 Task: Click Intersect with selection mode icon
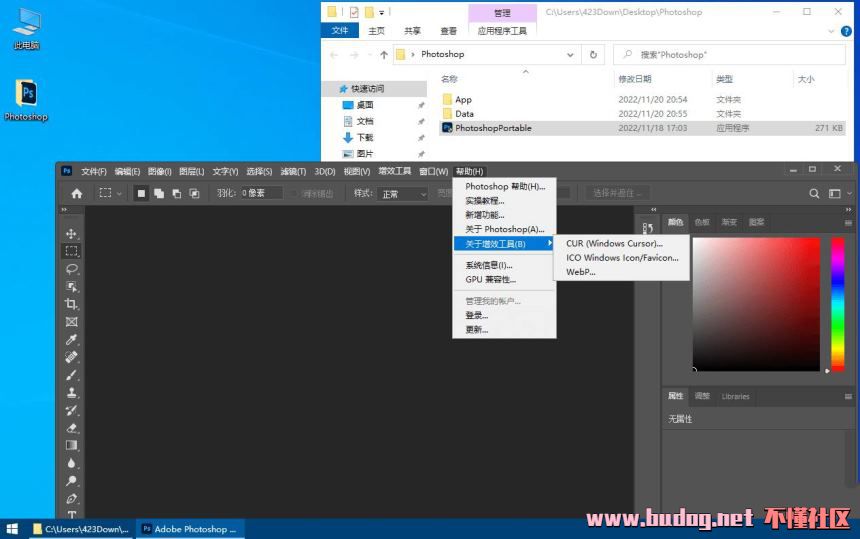(x=194, y=193)
